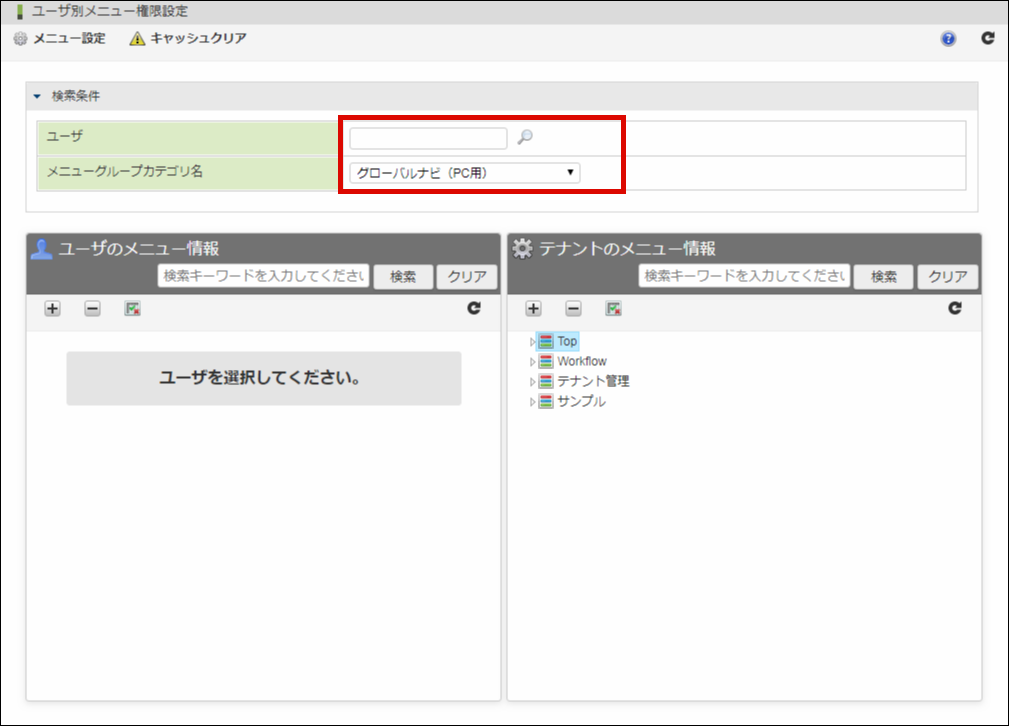Click the gear icon on テナントのメニュー情報 header
The height and width of the screenshot is (726, 1009).
coord(520,250)
